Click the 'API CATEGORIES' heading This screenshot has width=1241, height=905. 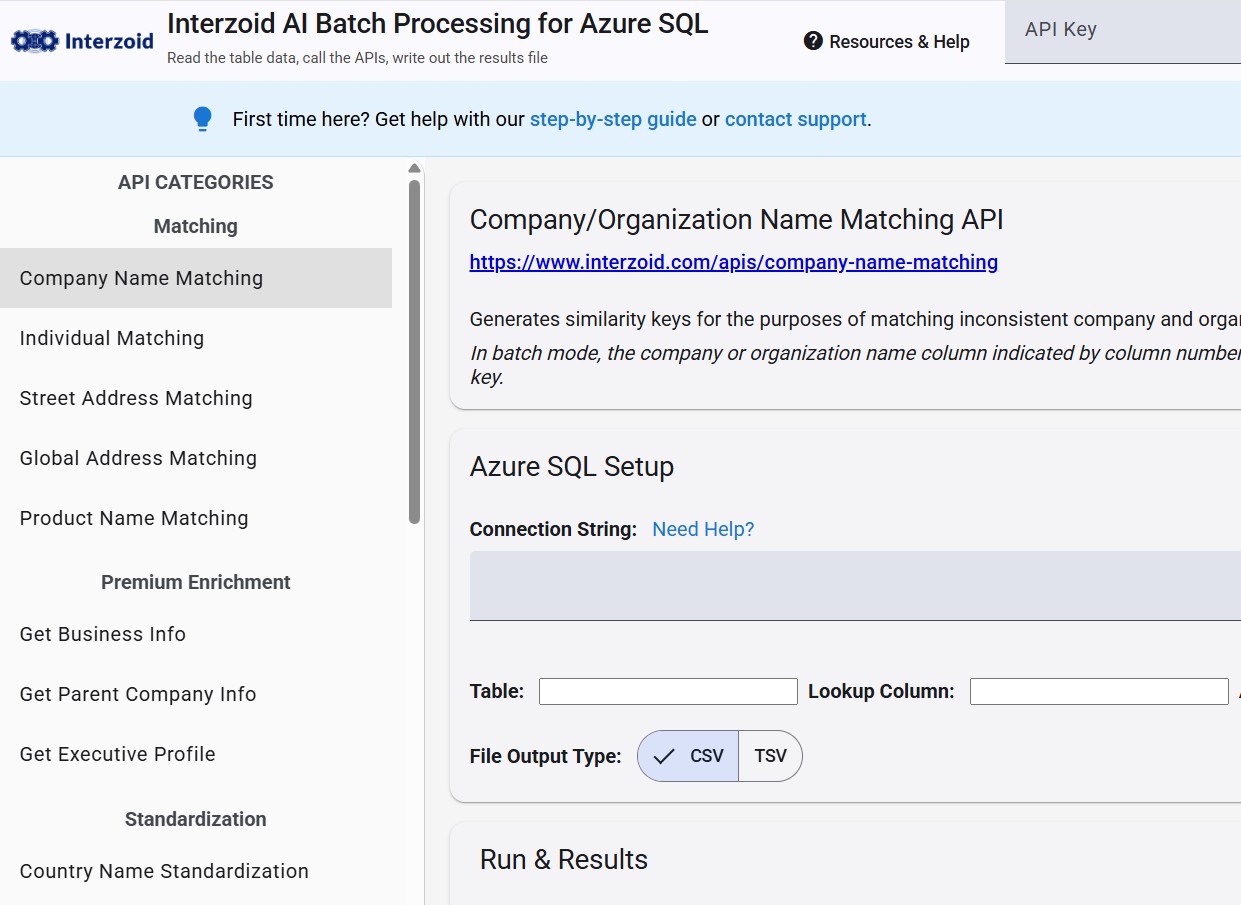pos(196,182)
